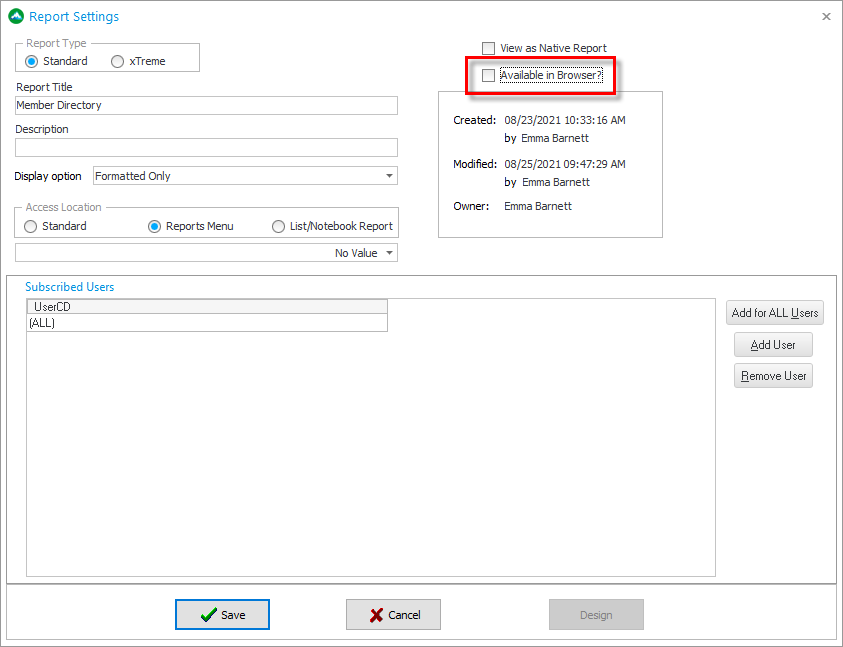This screenshot has height=647, width=843.
Task: Select the (ALL) user row
Action: (207, 323)
